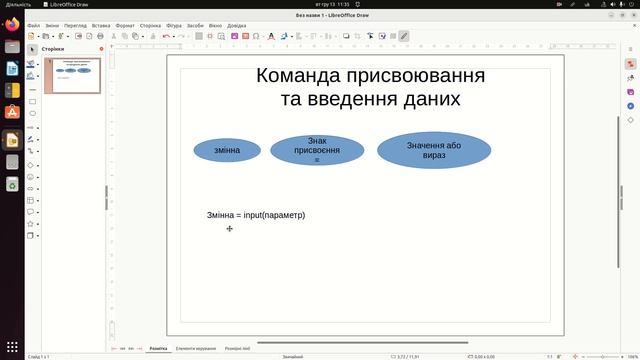This screenshot has height=360, width=640.
Task: Toggle the Shadow toolbar button
Action: (346, 36)
